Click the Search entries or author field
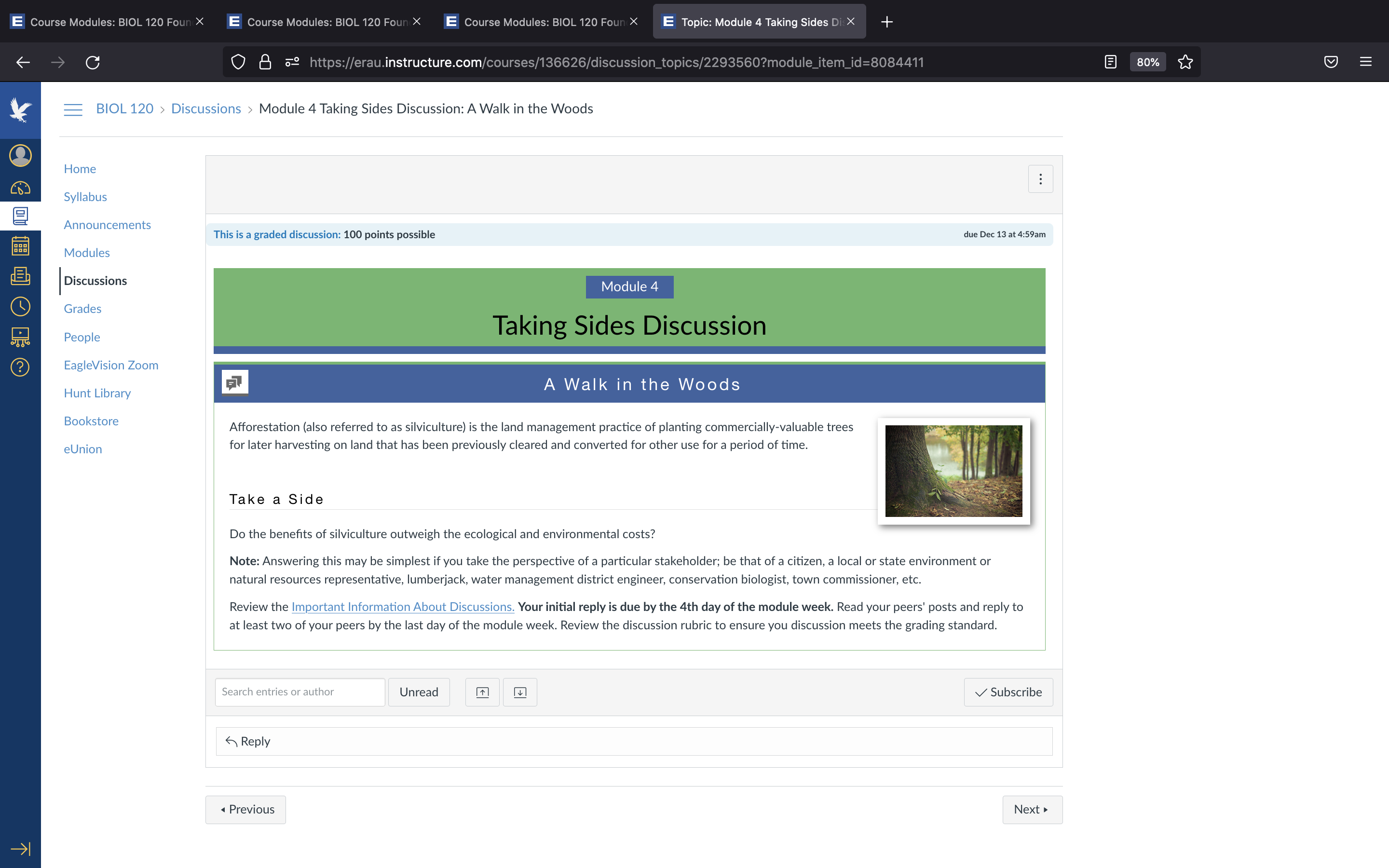The width and height of the screenshot is (1389, 868). (x=300, y=692)
